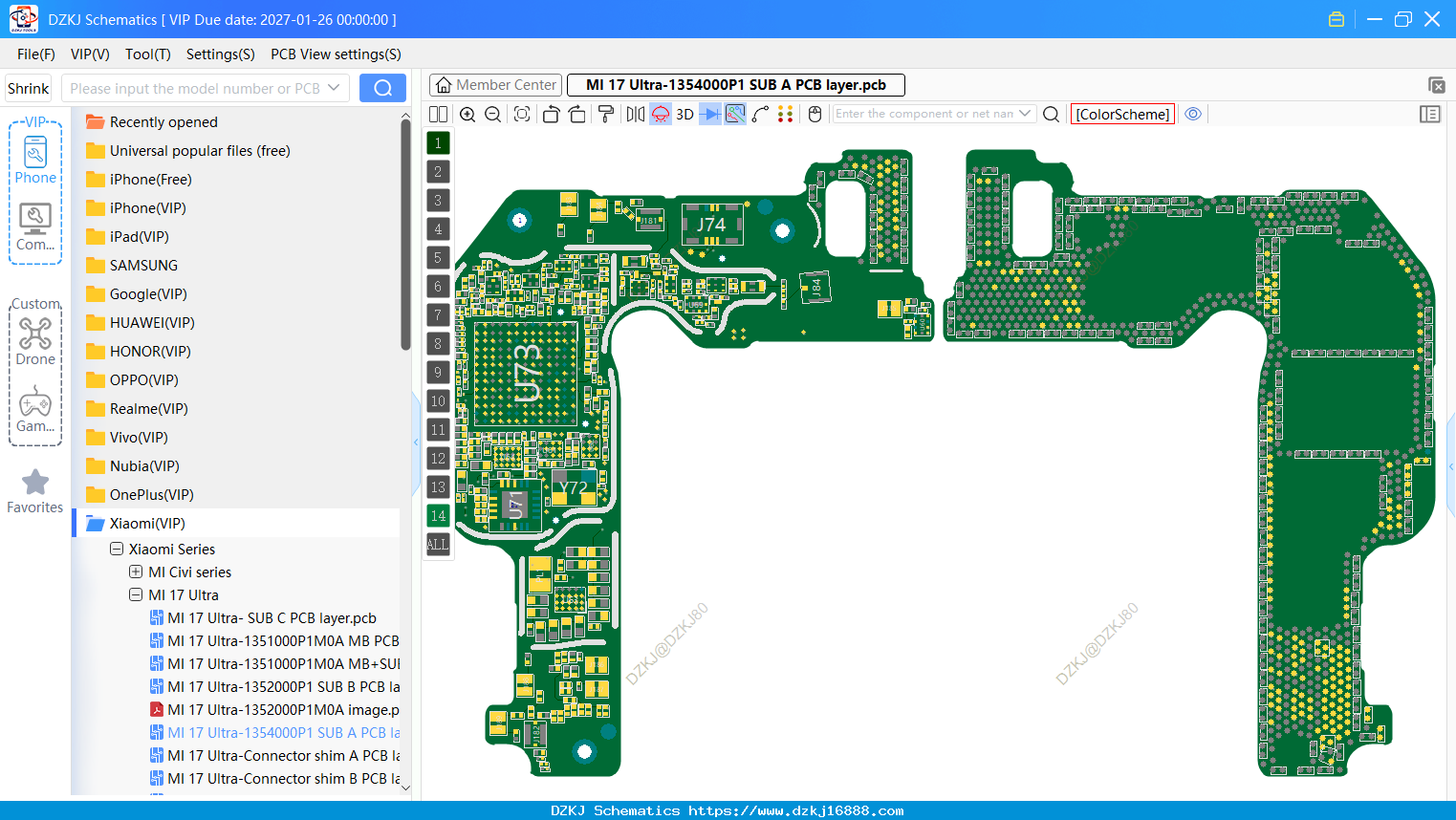Toggle the 3D view
The image size is (1456, 820).
click(685, 115)
